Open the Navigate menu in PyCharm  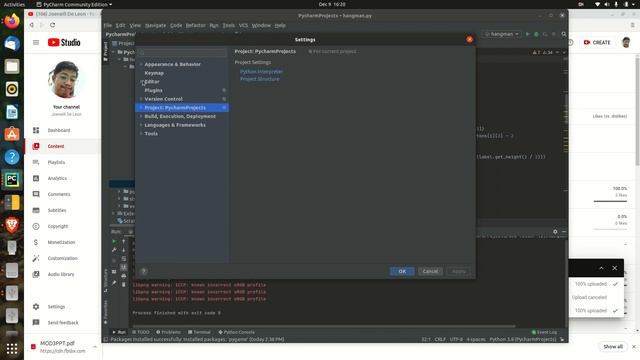[x=156, y=25]
